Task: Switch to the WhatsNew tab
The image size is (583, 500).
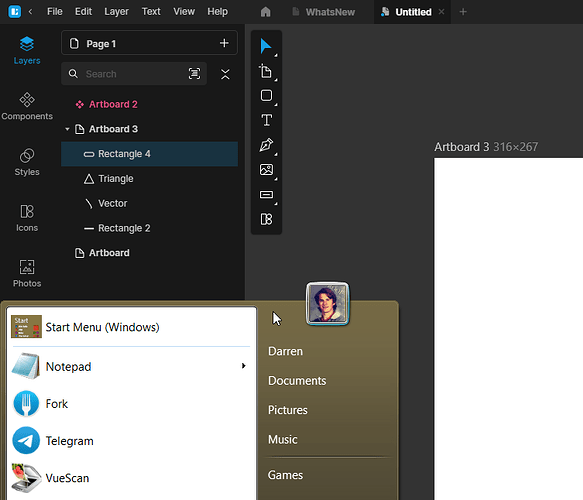Action: click(323, 12)
